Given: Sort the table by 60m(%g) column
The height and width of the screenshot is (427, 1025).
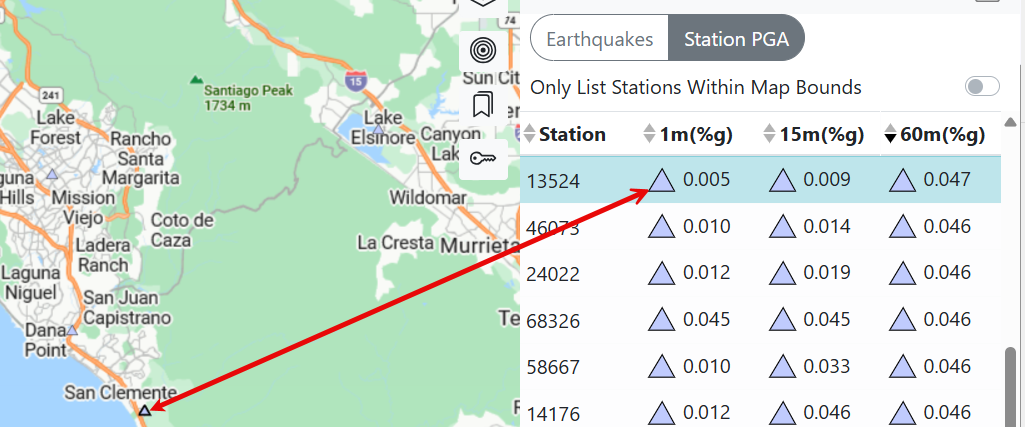Looking at the screenshot, I should 934,134.
